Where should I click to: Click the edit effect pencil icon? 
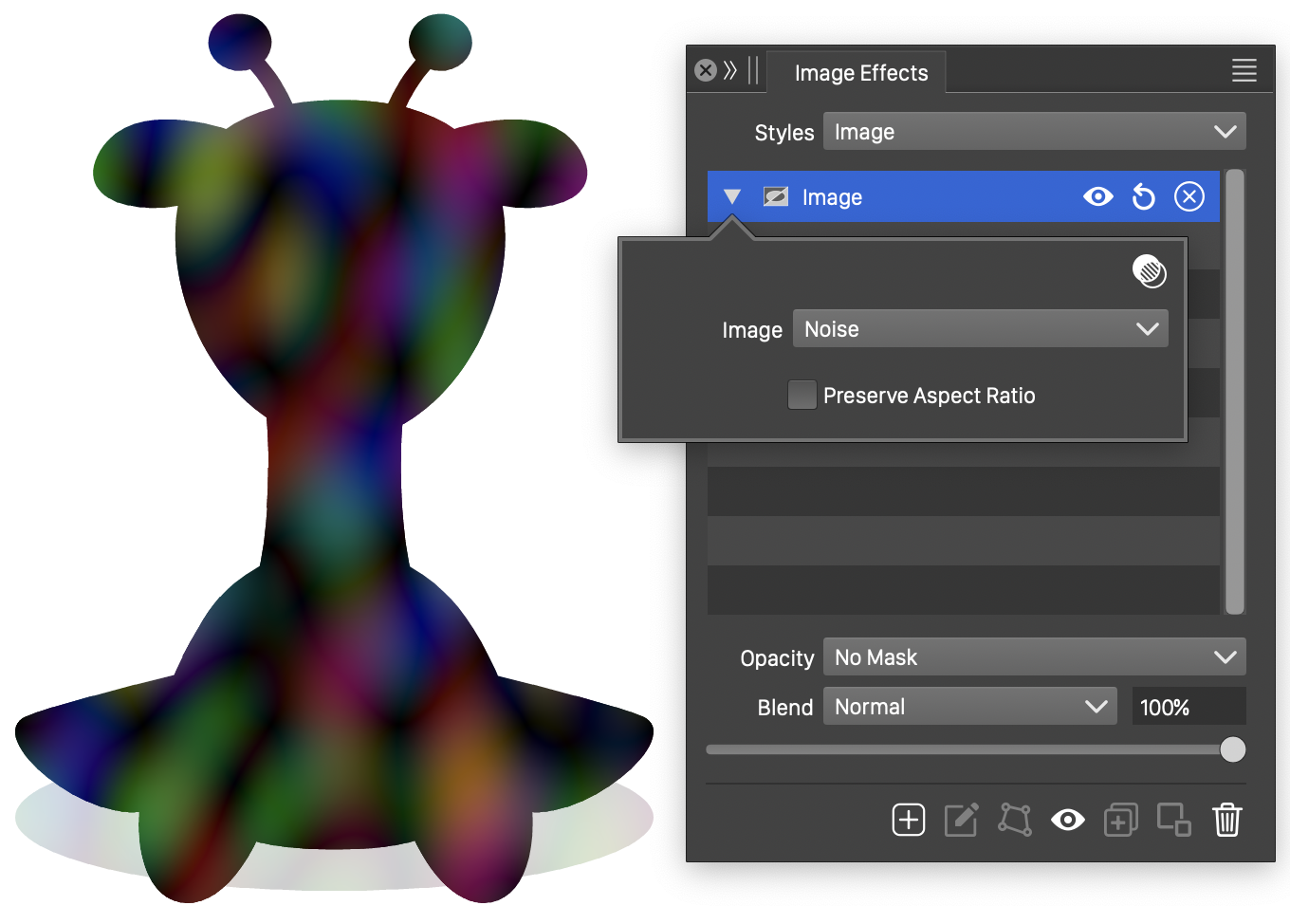coord(961,820)
